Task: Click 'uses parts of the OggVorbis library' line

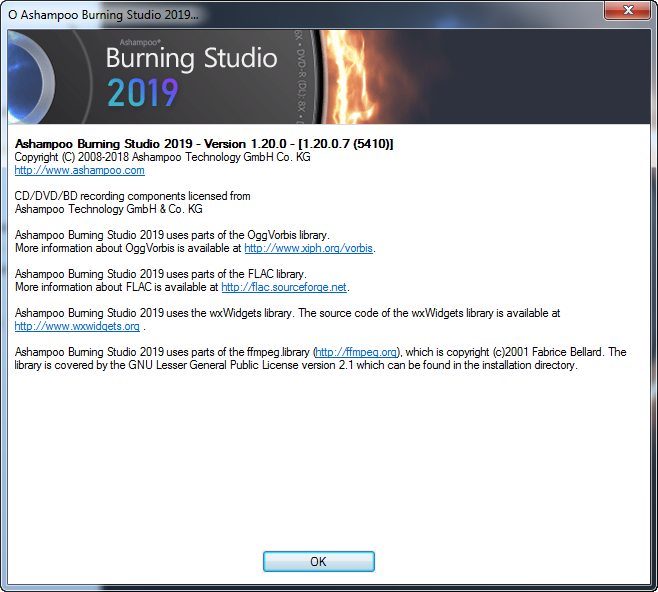Action: [172, 235]
